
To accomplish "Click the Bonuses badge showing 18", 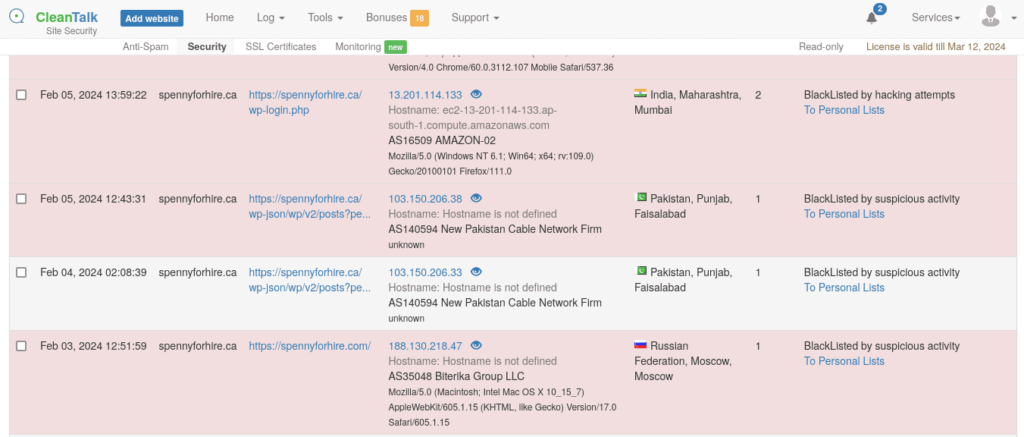I will [x=419, y=18].
